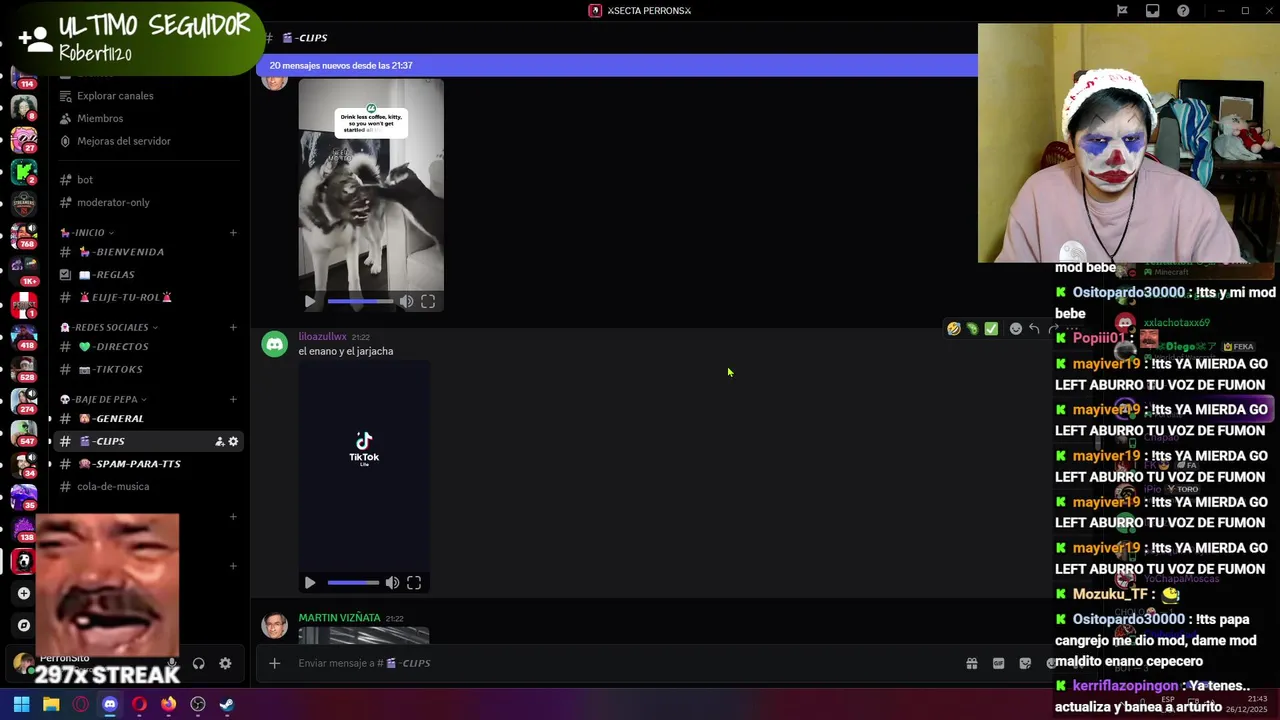Collapse the -REDES SOCIALES category
Viewport: 1280px width, 720px height.
(109, 327)
